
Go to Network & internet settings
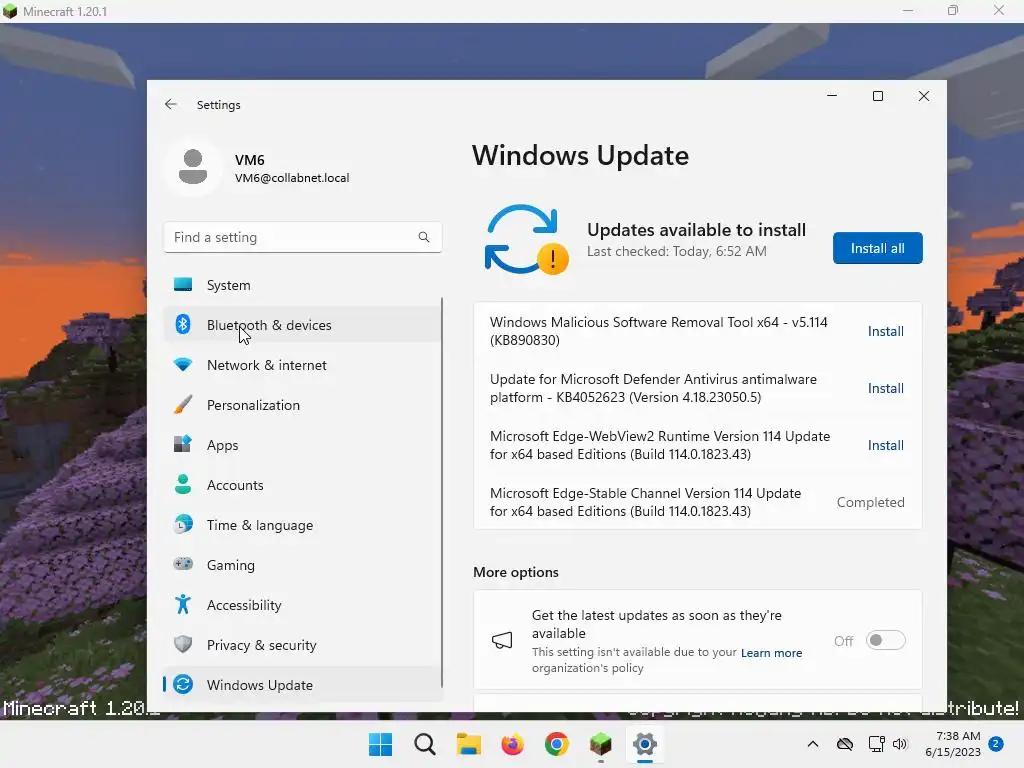pyautogui.click(x=302, y=364)
